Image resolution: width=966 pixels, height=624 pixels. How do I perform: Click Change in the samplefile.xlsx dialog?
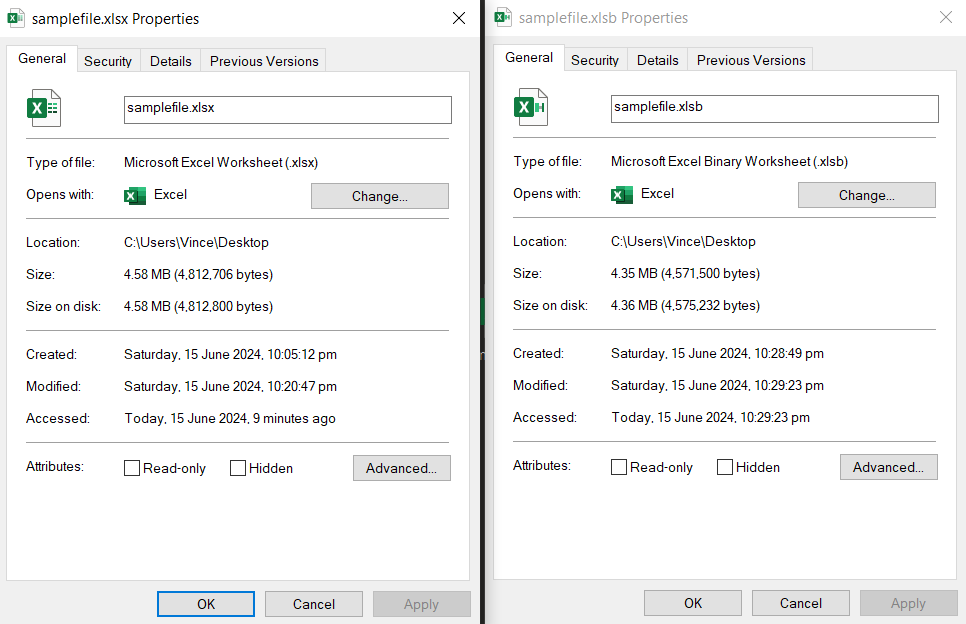pos(379,196)
